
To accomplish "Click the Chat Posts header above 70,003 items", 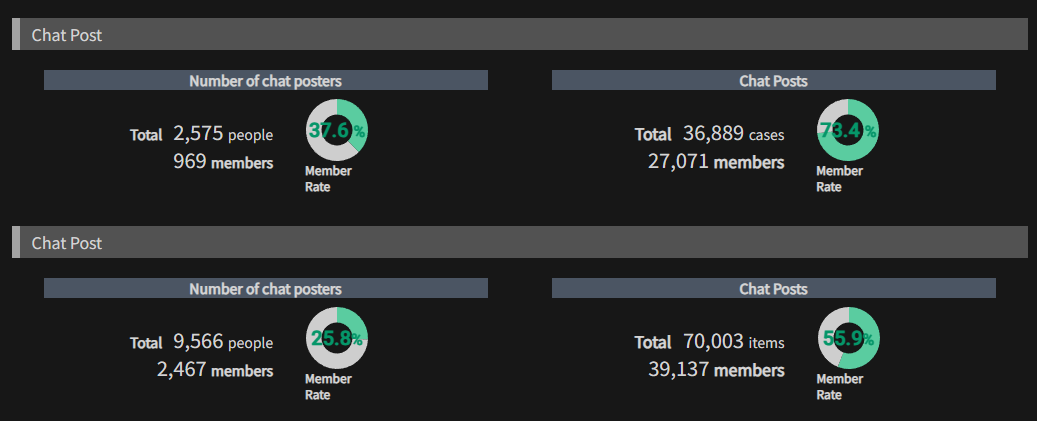I will 774,288.
